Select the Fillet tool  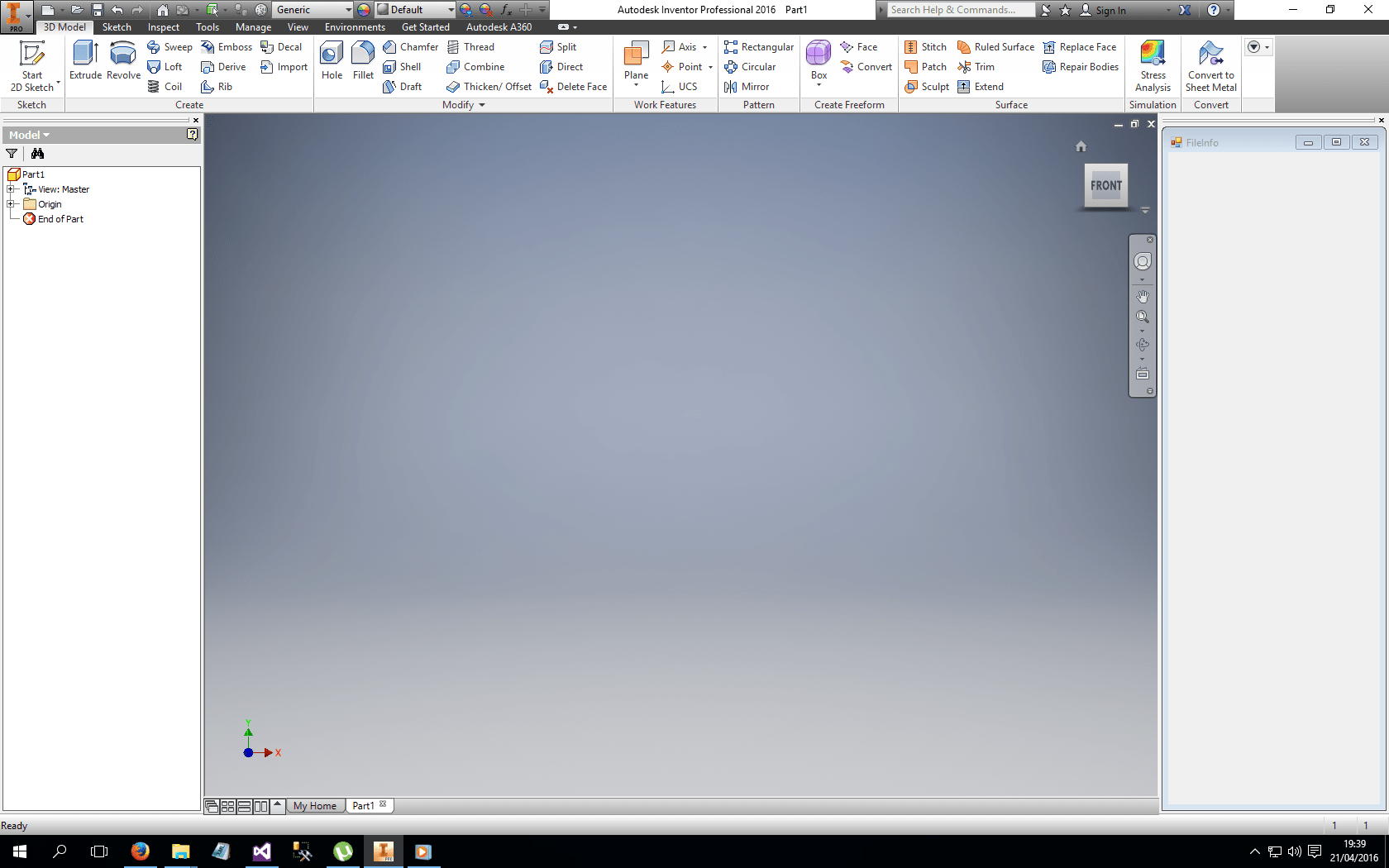tap(363, 60)
